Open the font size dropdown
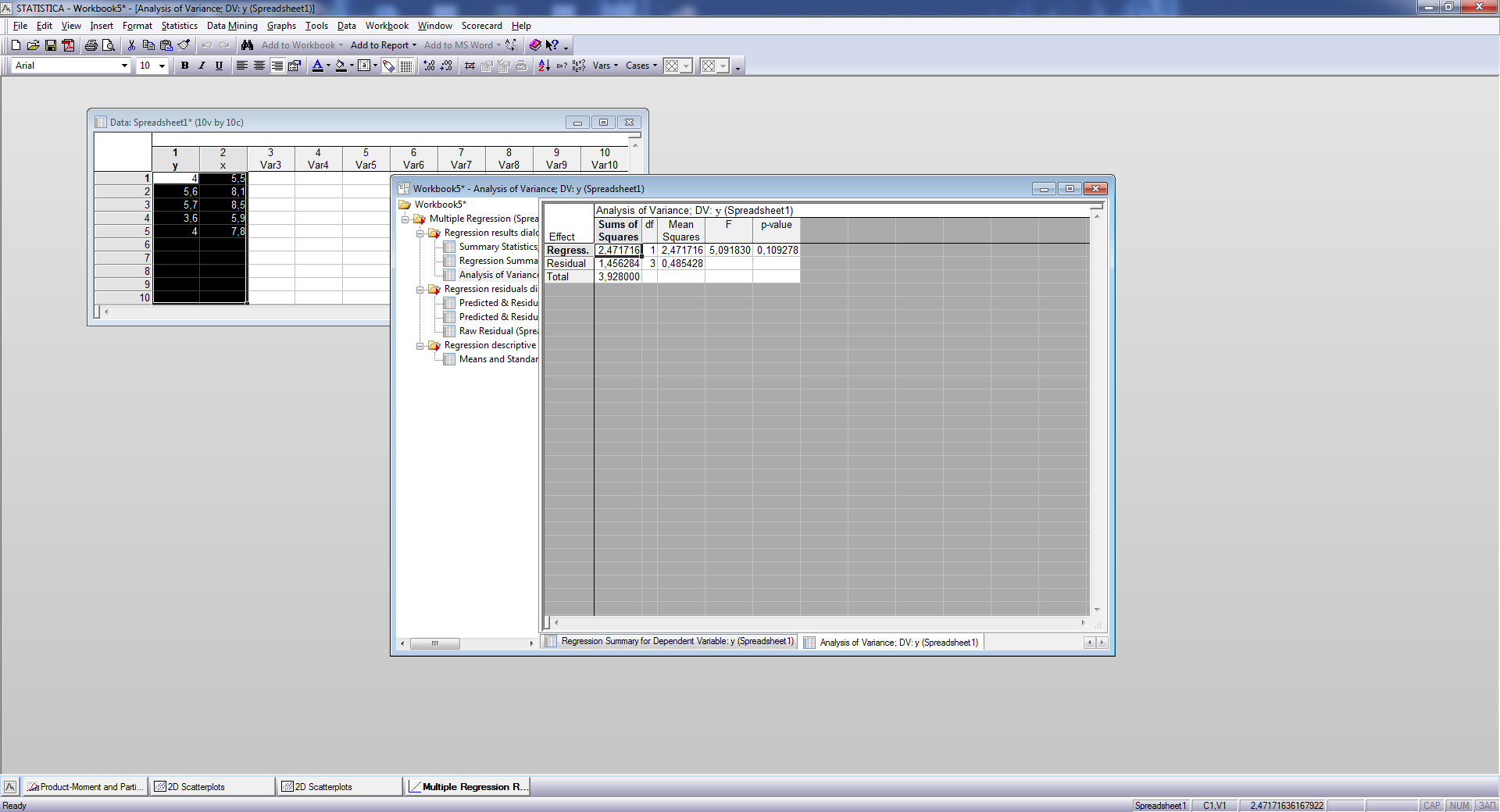This screenshot has width=1500, height=812. (x=162, y=66)
